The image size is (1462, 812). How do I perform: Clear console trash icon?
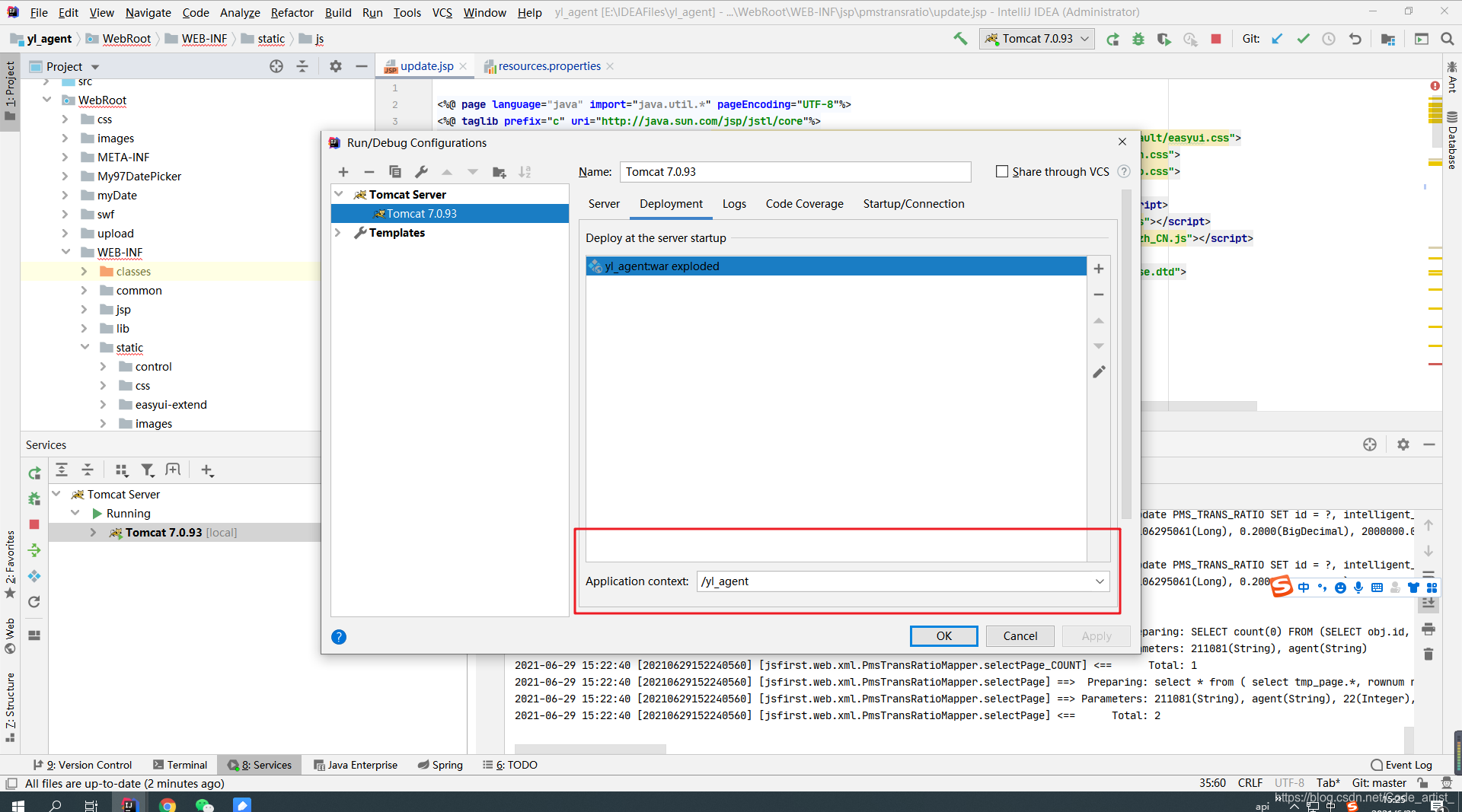(x=1428, y=654)
